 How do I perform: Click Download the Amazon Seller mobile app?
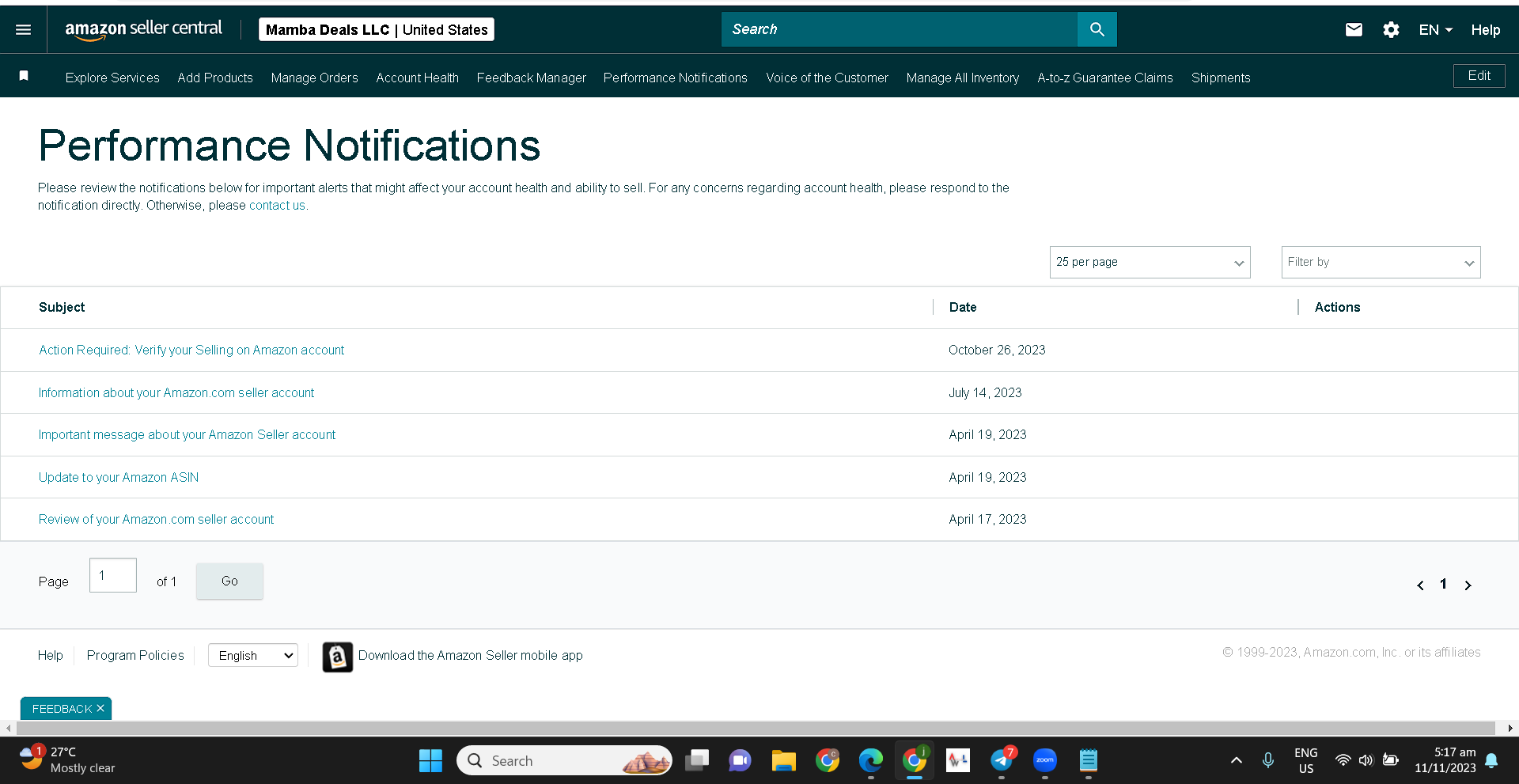[x=470, y=656]
